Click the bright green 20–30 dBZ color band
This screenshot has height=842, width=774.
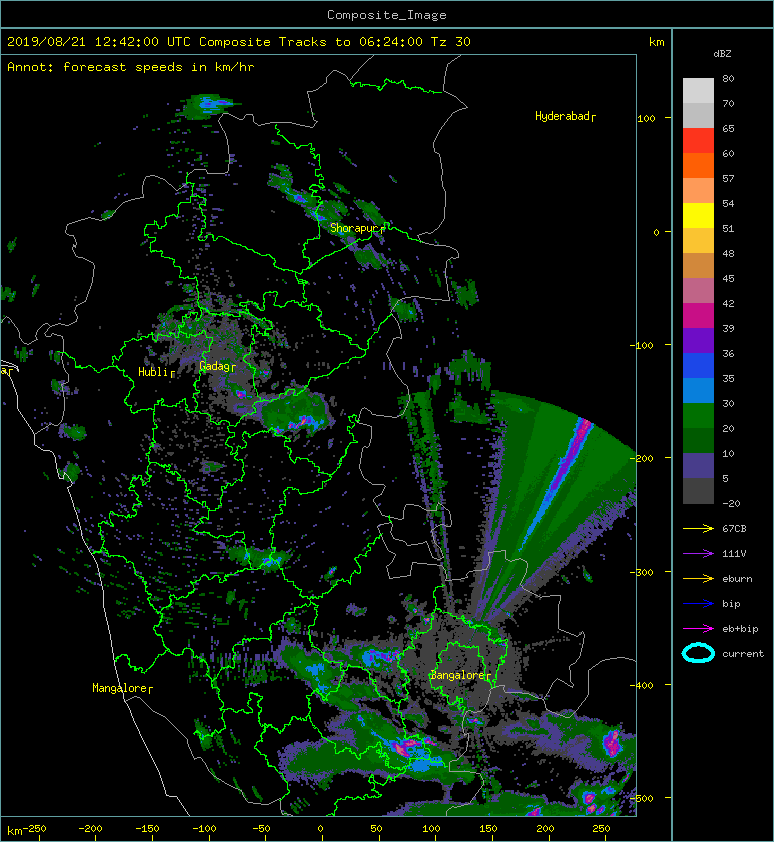click(x=698, y=416)
